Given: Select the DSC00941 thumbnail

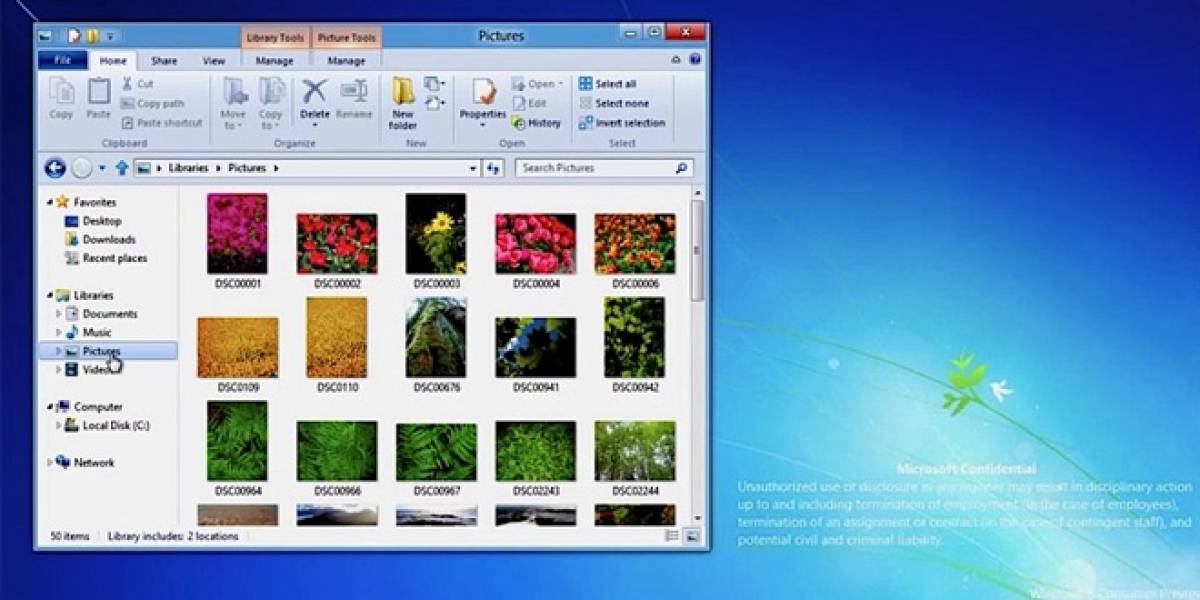Looking at the screenshot, I should [x=535, y=347].
